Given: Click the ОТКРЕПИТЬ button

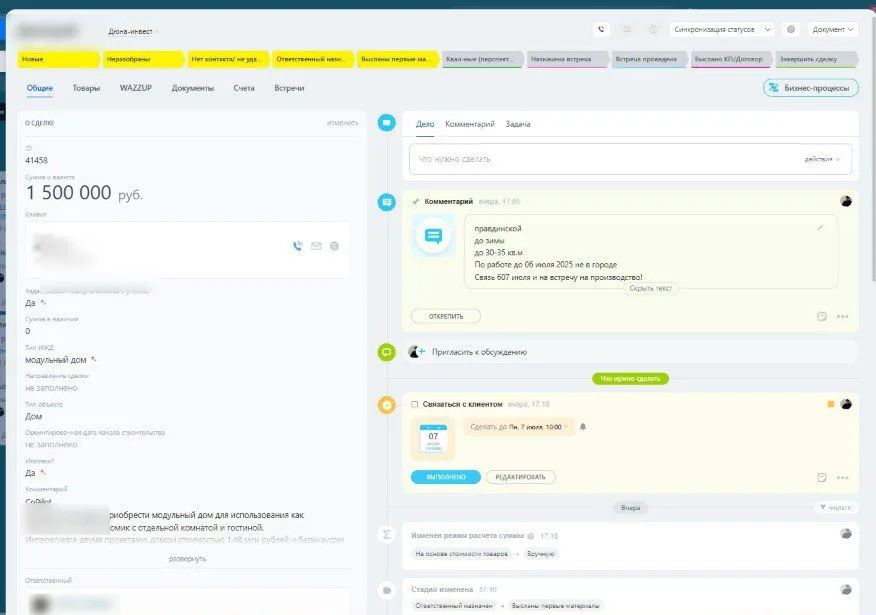Looking at the screenshot, I should (x=446, y=316).
